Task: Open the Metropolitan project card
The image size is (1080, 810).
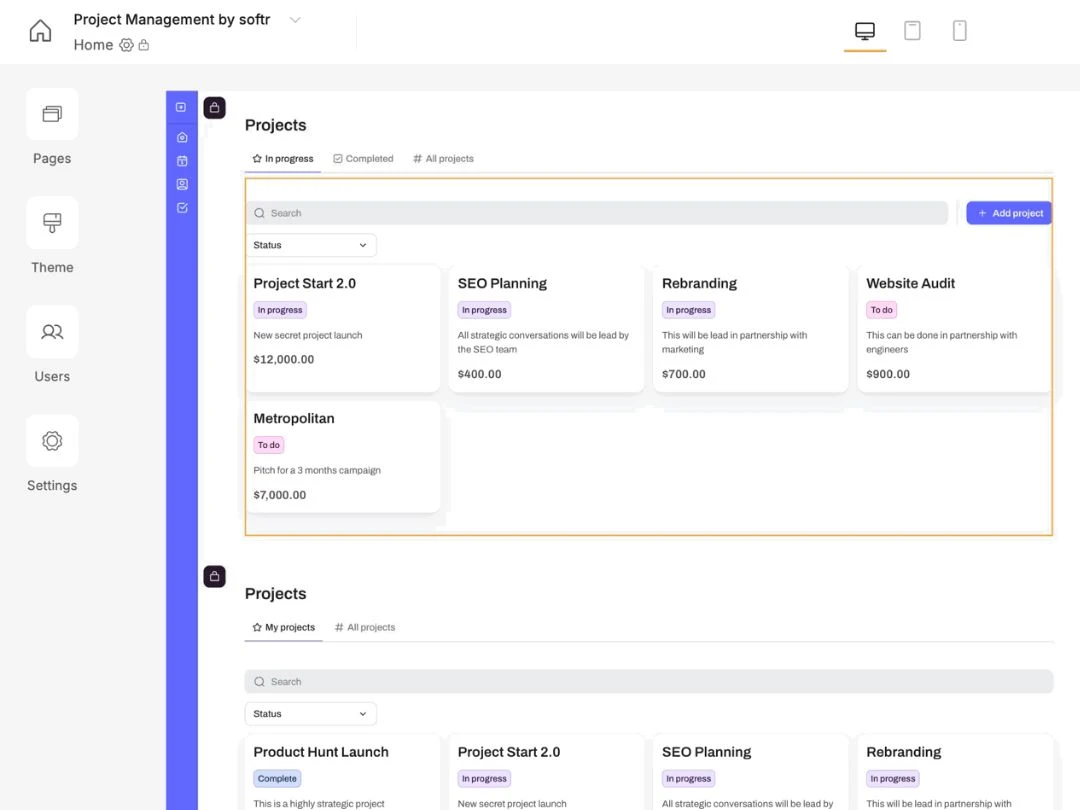Action: pyautogui.click(x=342, y=457)
